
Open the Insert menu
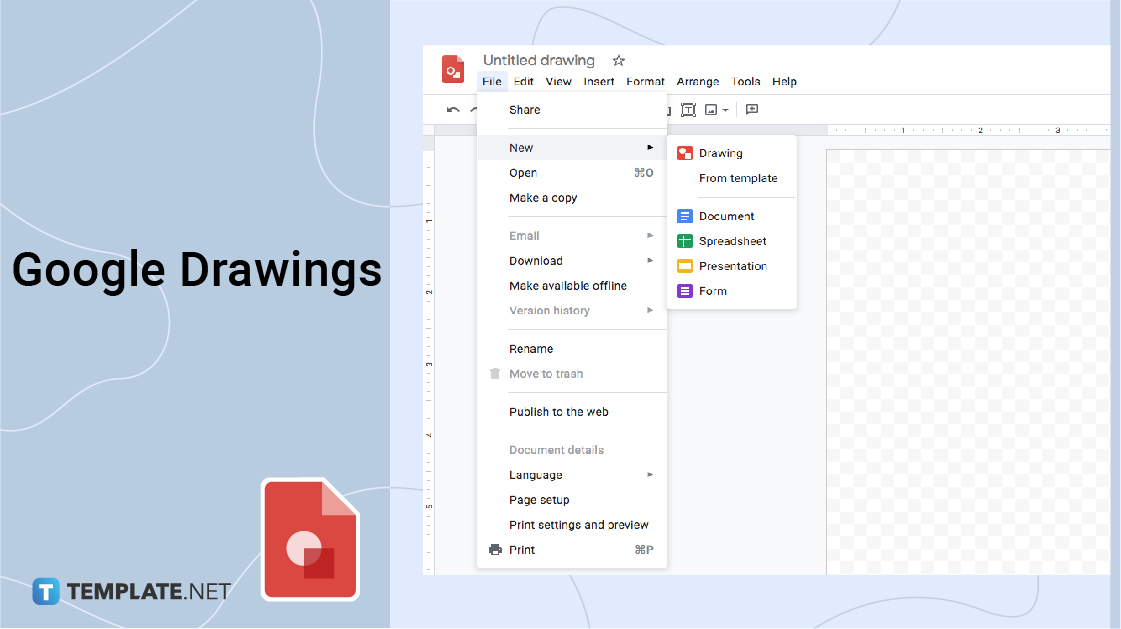point(598,81)
